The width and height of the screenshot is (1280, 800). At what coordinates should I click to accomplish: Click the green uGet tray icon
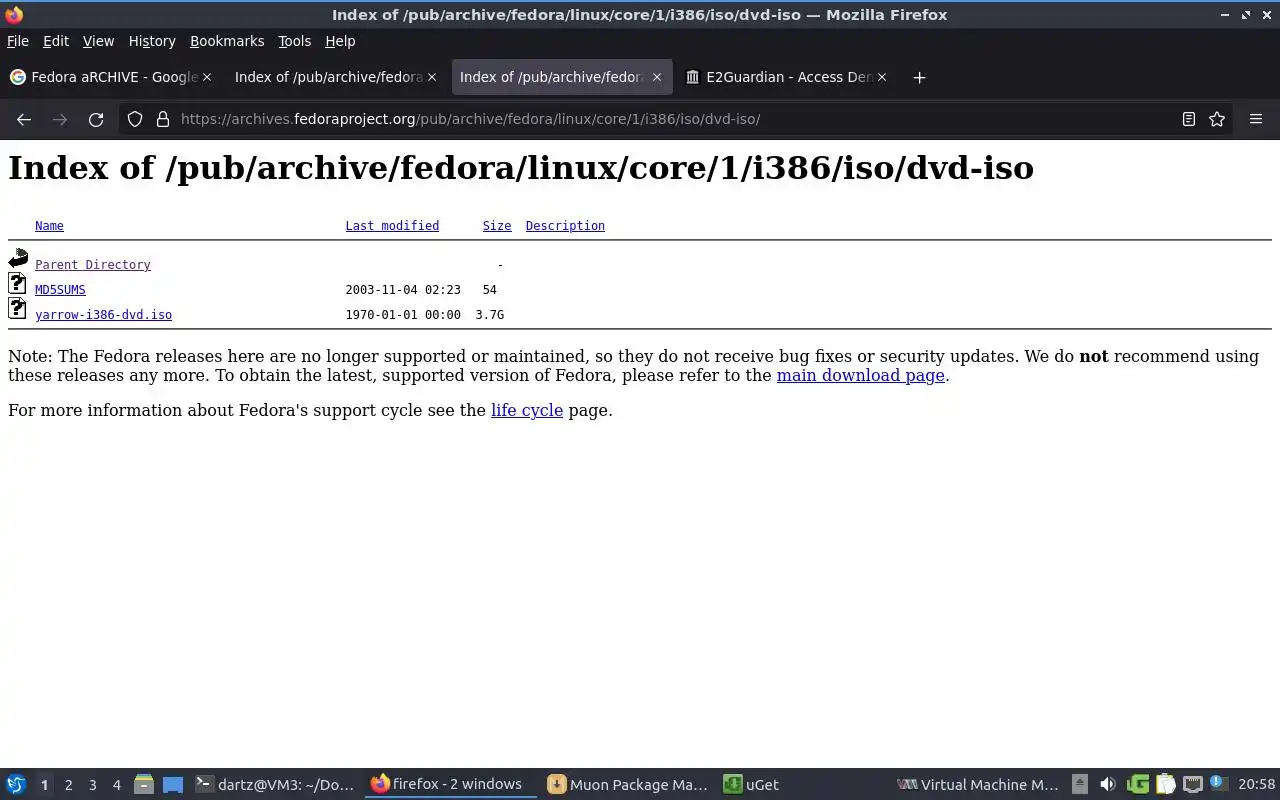pyautogui.click(x=1137, y=785)
